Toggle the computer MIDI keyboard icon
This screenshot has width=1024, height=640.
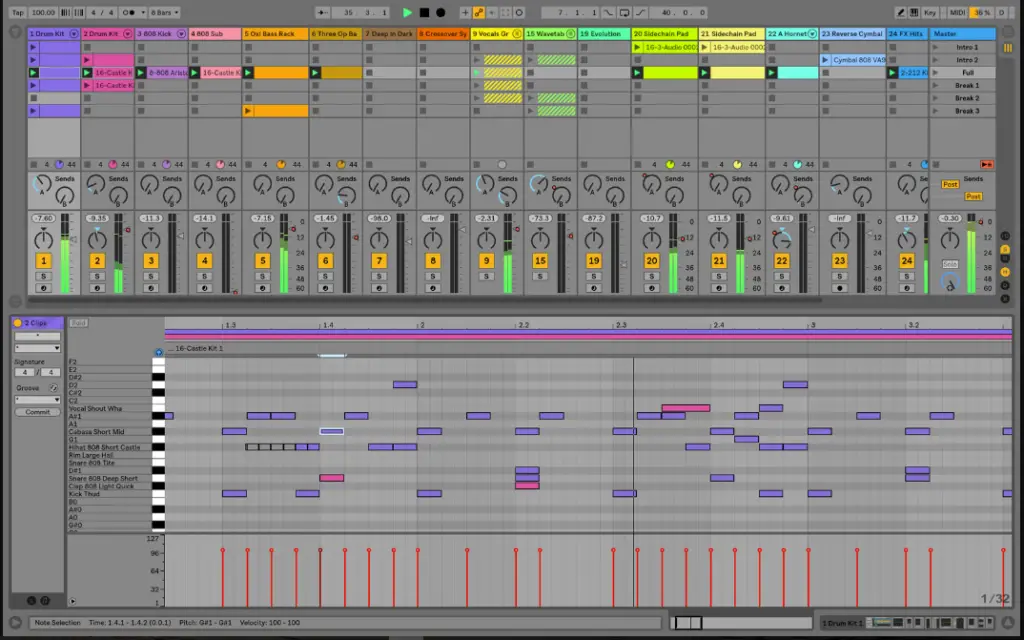point(914,12)
